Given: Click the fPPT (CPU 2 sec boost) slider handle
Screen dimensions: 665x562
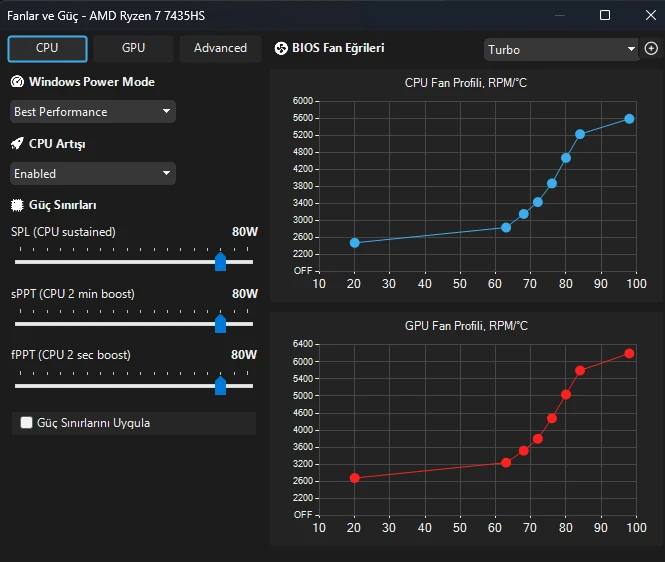Looking at the screenshot, I should (221, 385).
